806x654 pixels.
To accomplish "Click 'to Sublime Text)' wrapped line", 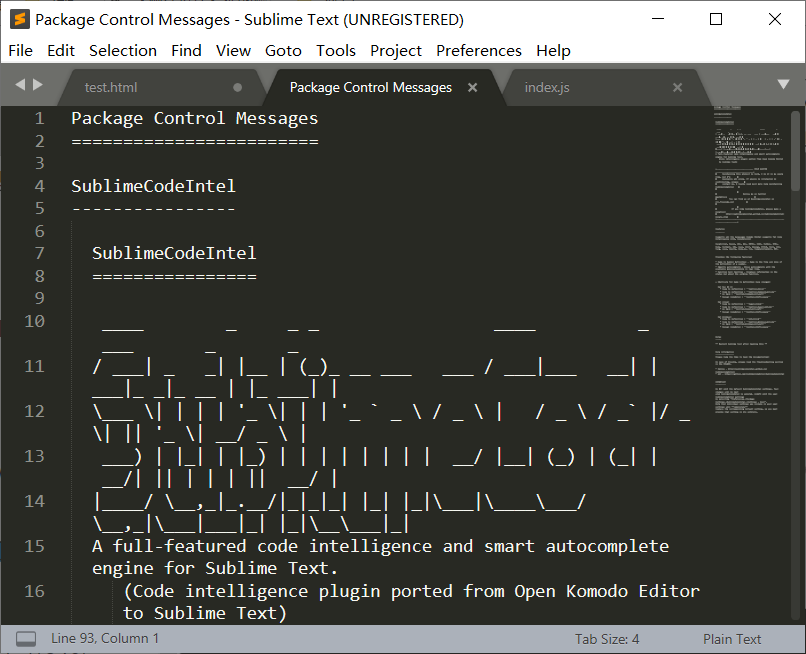I will 205,613.
